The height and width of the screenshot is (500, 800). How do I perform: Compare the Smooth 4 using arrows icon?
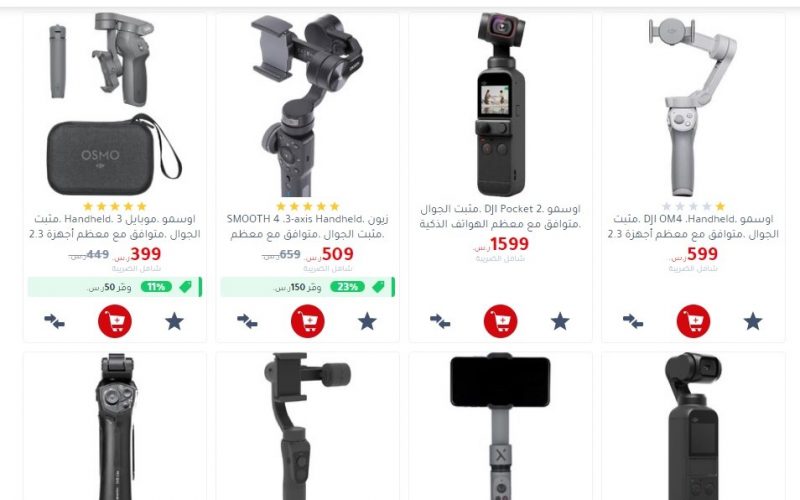coord(247,321)
